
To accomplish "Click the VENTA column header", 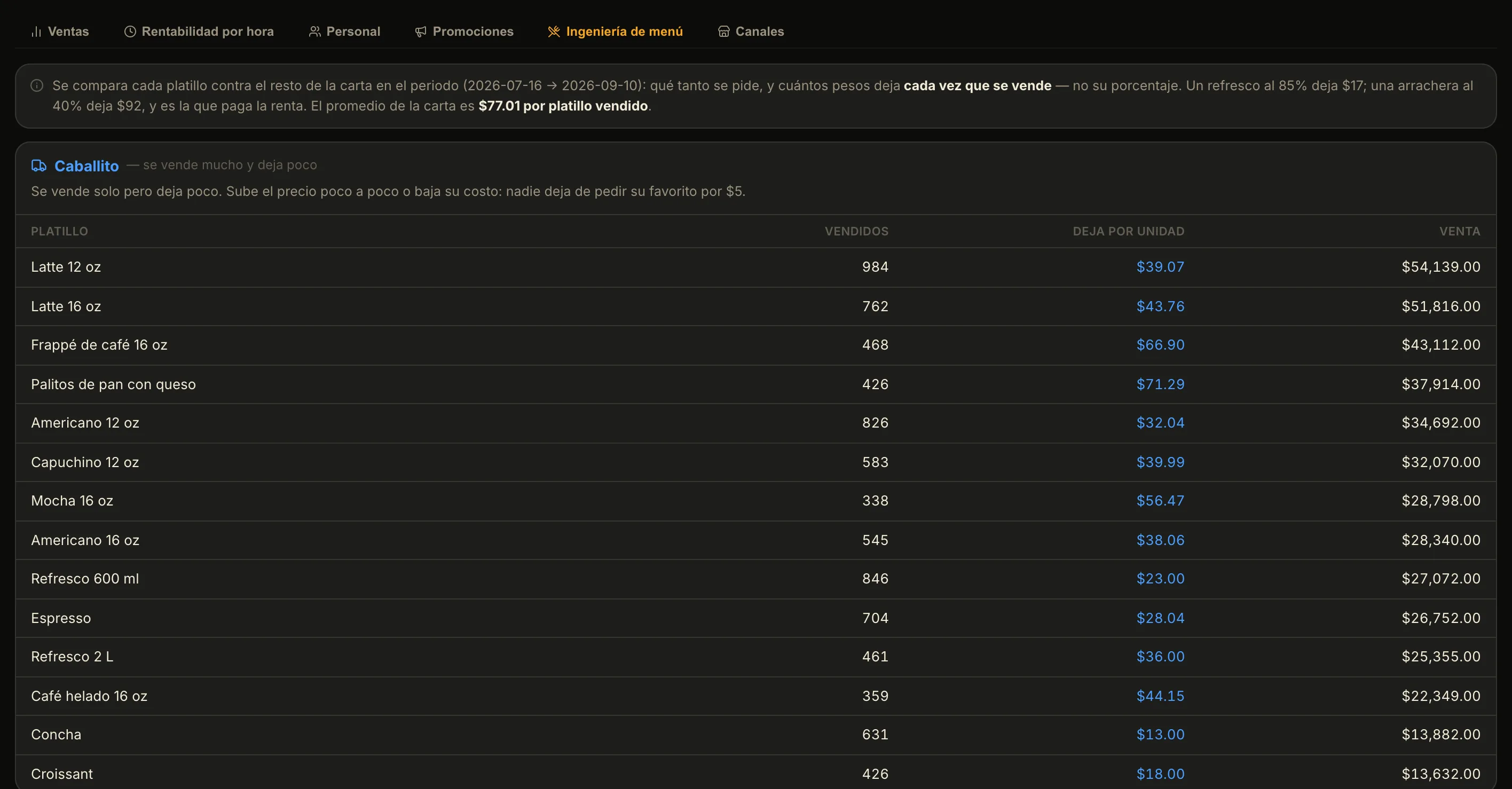I will click(x=1459, y=231).
